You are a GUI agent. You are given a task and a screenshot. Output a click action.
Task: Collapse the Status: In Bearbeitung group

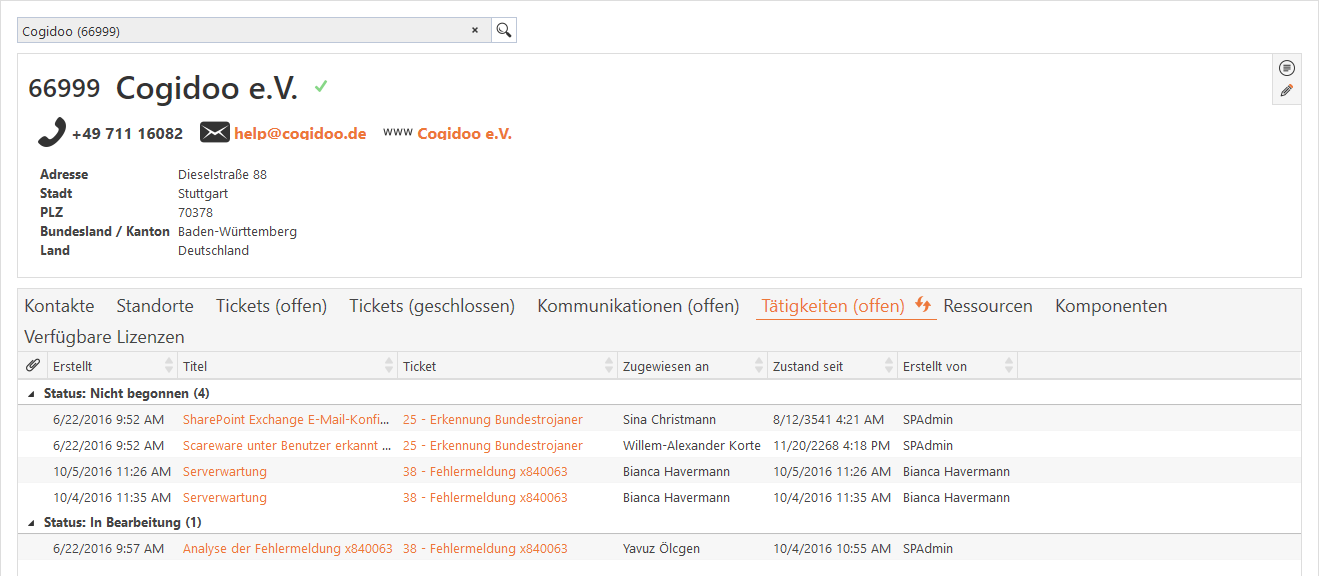pos(31,523)
